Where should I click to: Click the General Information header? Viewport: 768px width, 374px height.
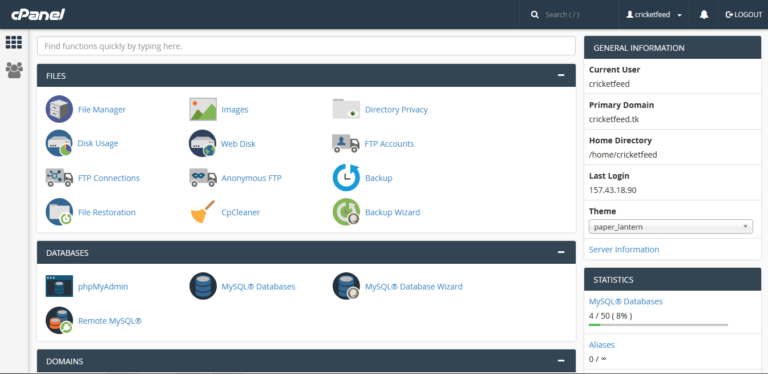click(672, 47)
